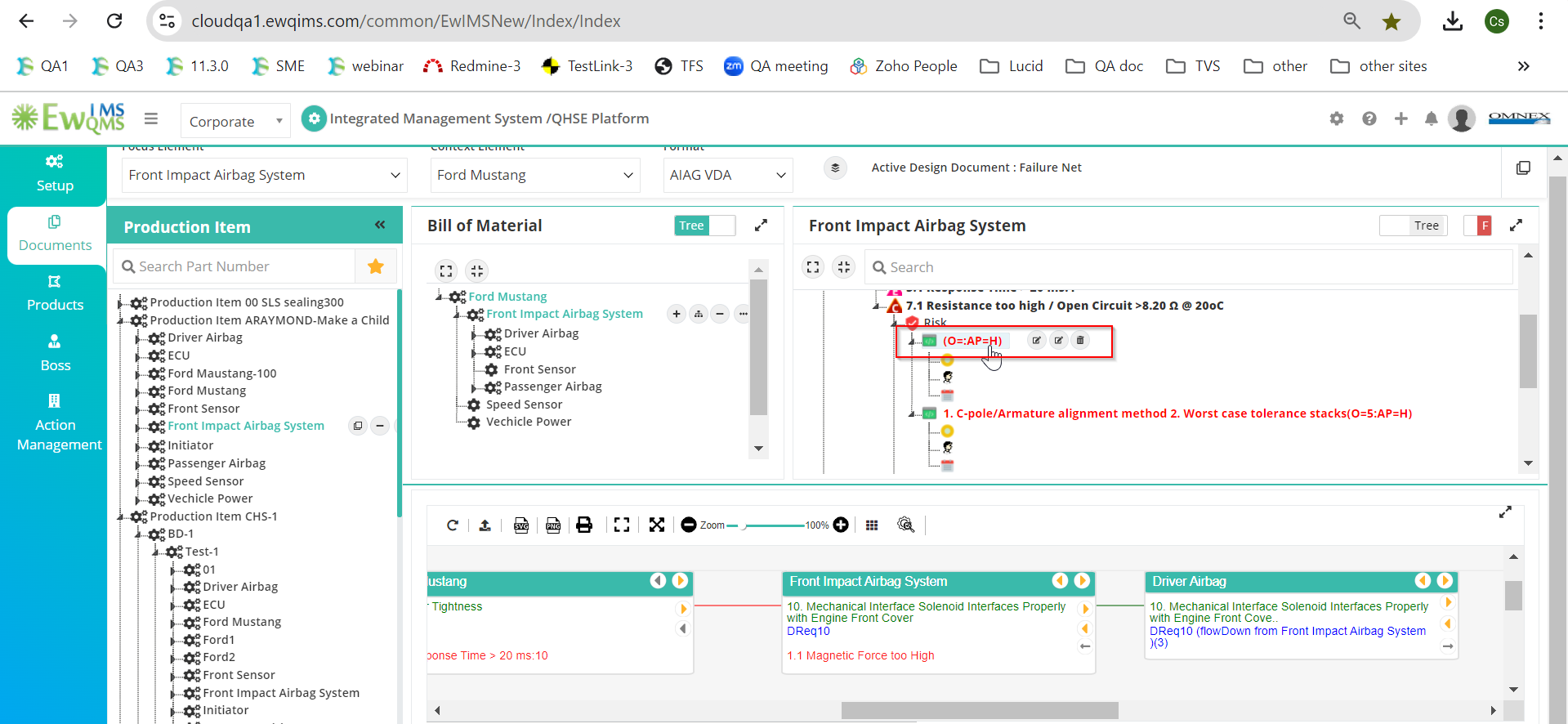Open the Corporate dropdown
1568x724 pixels.
235,121
